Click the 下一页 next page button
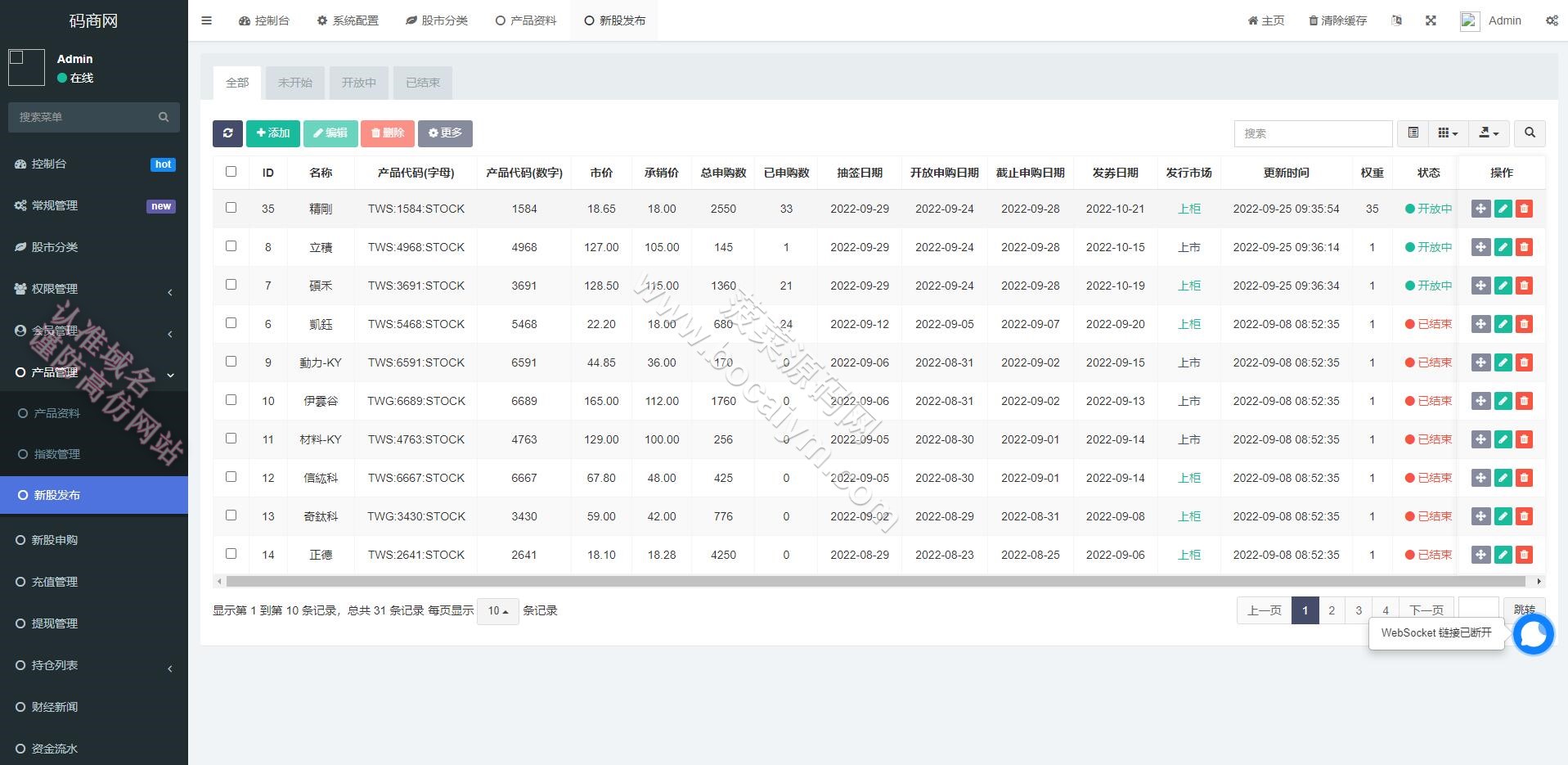 coord(1426,610)
